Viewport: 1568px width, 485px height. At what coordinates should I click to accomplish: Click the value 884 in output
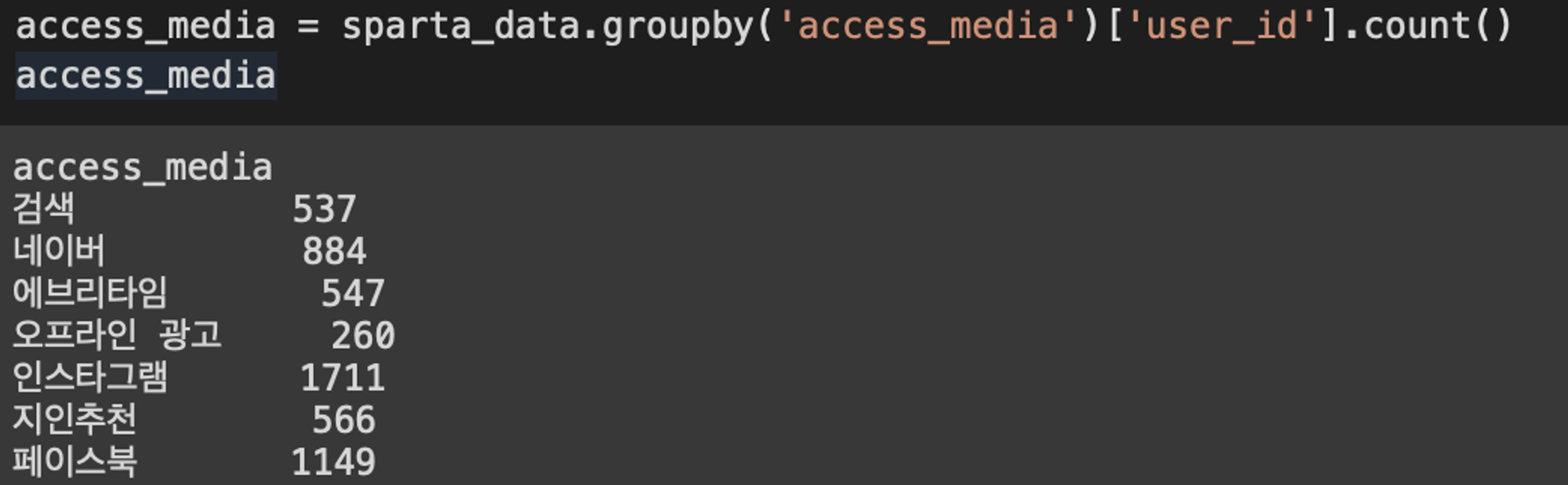coord(334,252)
